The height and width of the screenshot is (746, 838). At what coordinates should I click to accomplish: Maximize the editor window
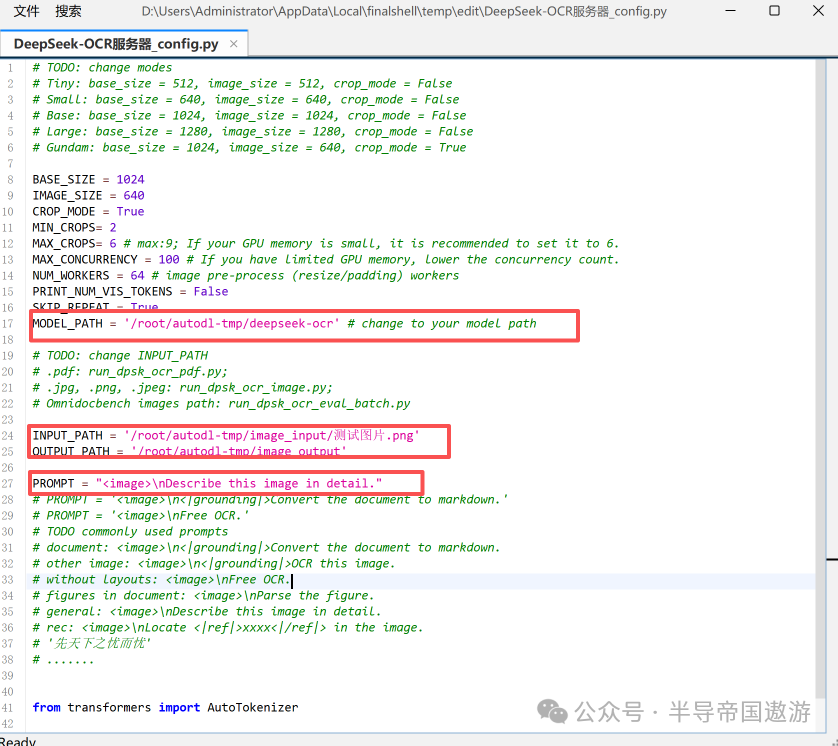774,11
